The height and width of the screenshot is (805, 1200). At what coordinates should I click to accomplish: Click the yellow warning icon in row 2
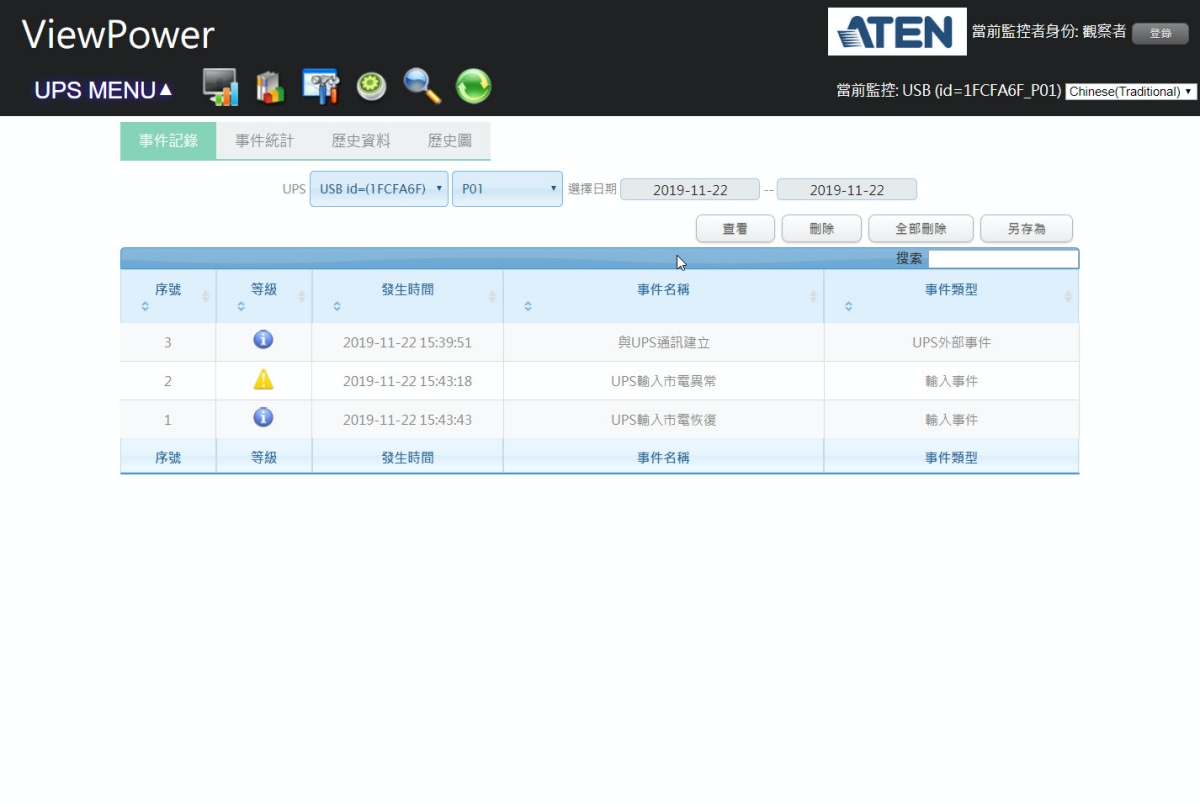tap(263, 380)
